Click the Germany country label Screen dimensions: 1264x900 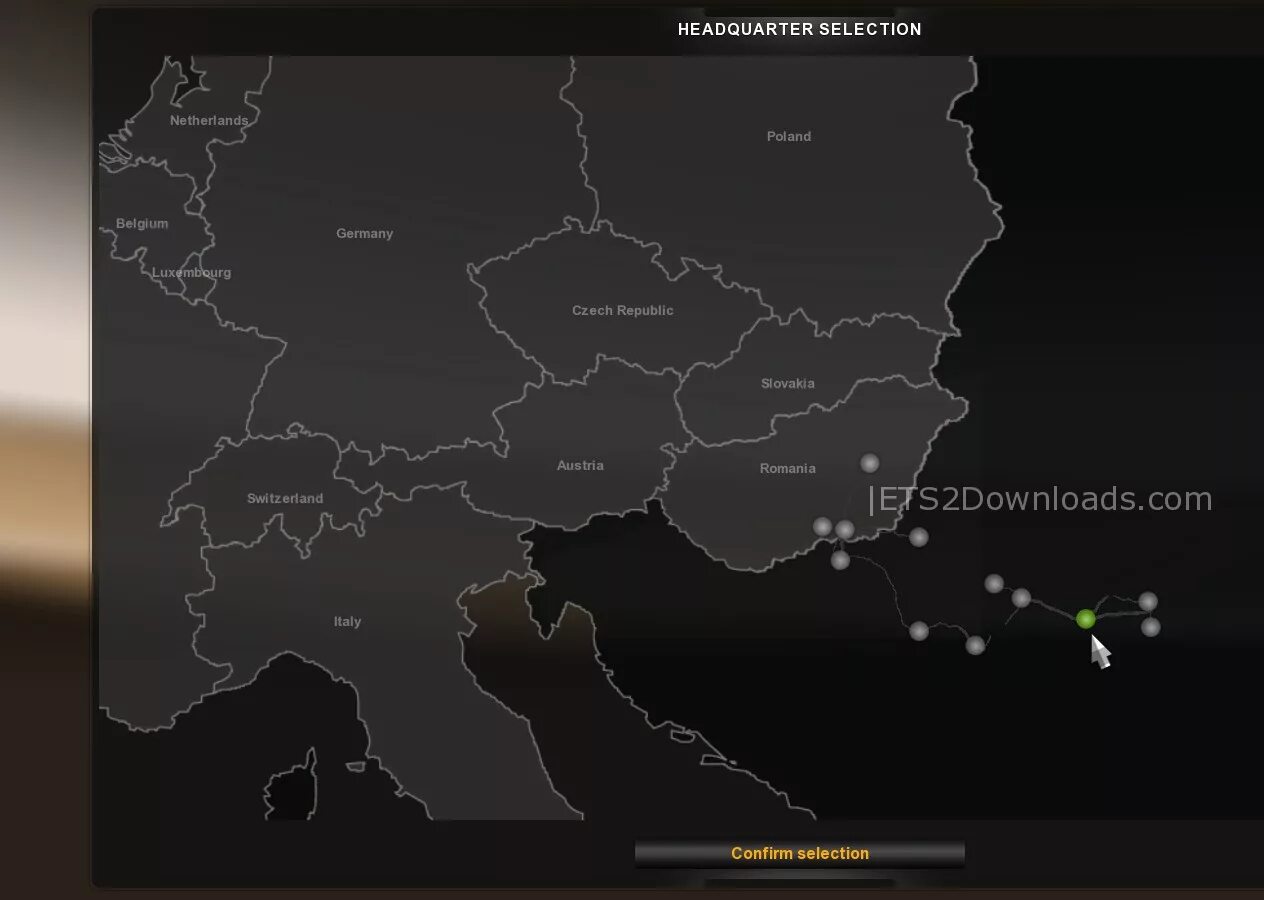[364, 234]
